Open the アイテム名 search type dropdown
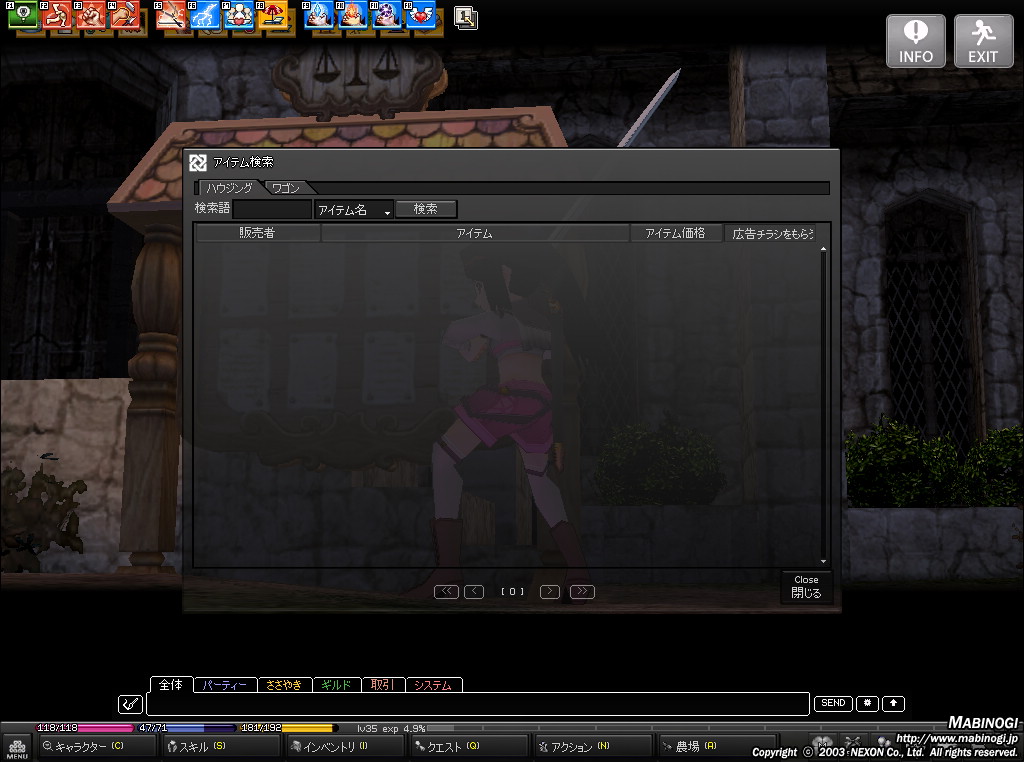 pos(353,210)
